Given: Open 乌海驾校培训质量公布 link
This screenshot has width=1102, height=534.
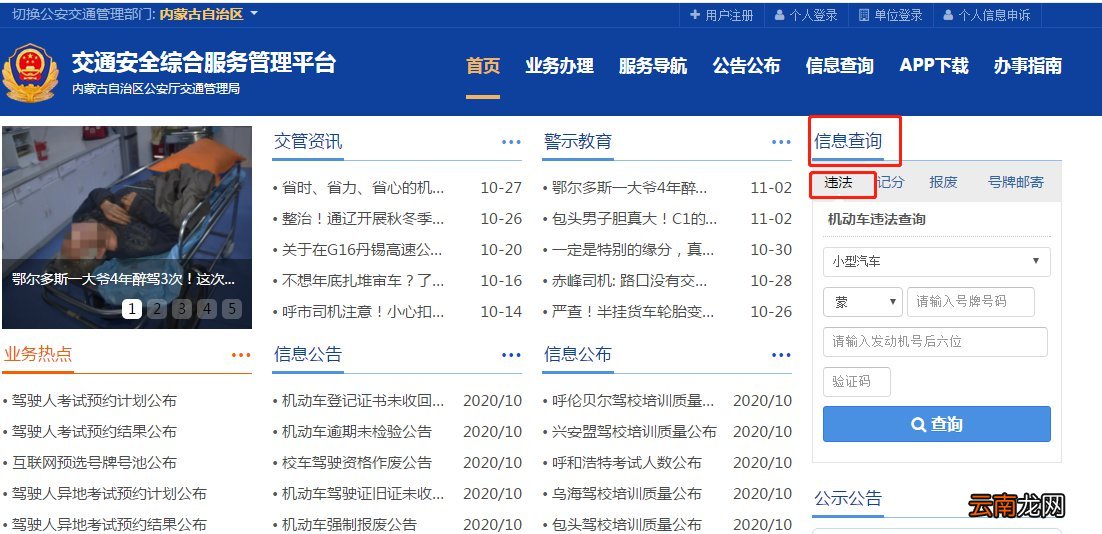Looking at the screenshot, I should click(x=626, y=493).
